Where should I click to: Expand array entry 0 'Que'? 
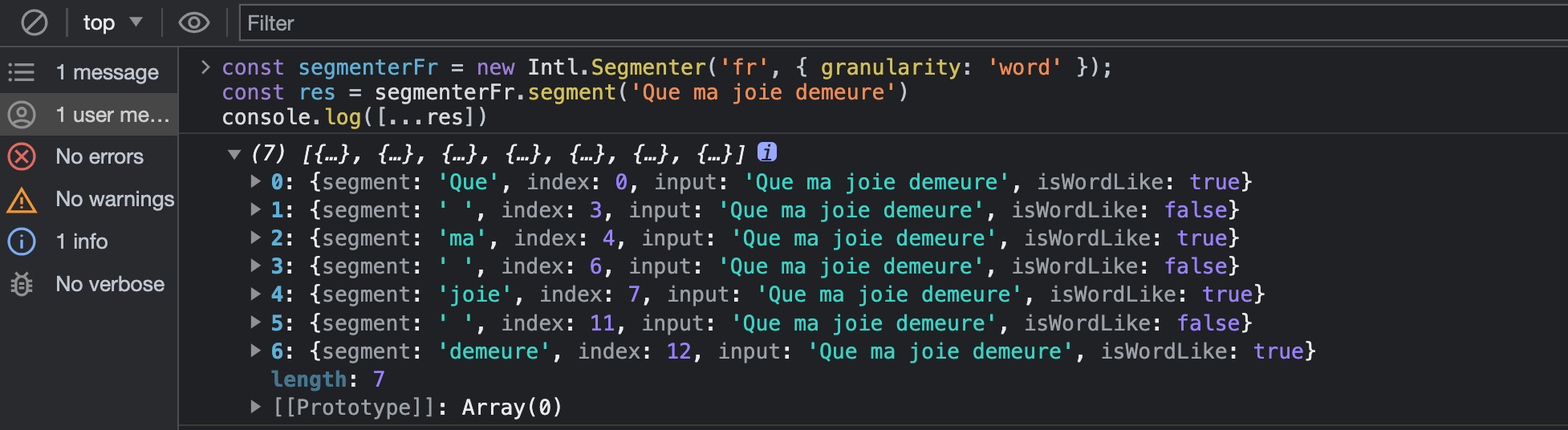point(255,181)
